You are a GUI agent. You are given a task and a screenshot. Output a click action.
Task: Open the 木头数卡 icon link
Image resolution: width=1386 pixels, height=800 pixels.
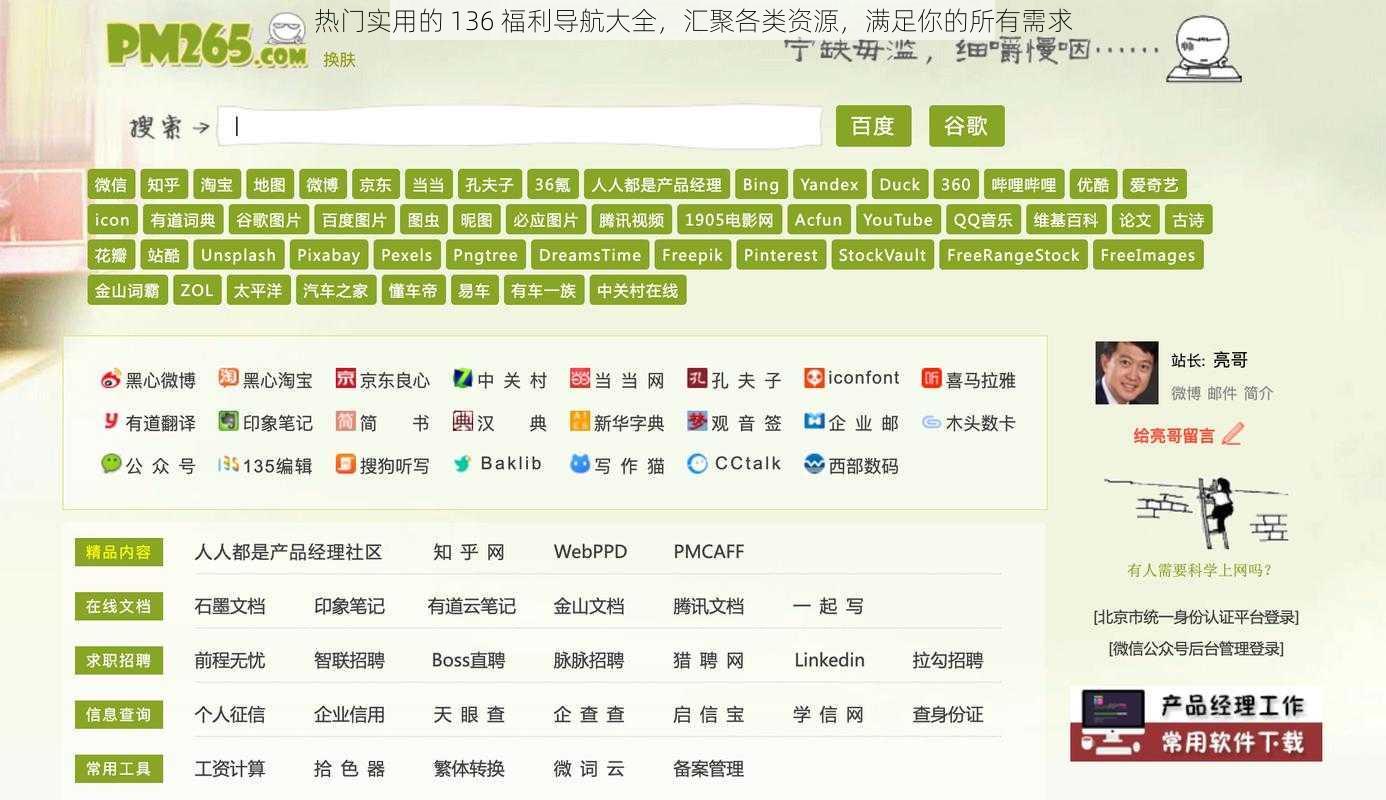969,423
